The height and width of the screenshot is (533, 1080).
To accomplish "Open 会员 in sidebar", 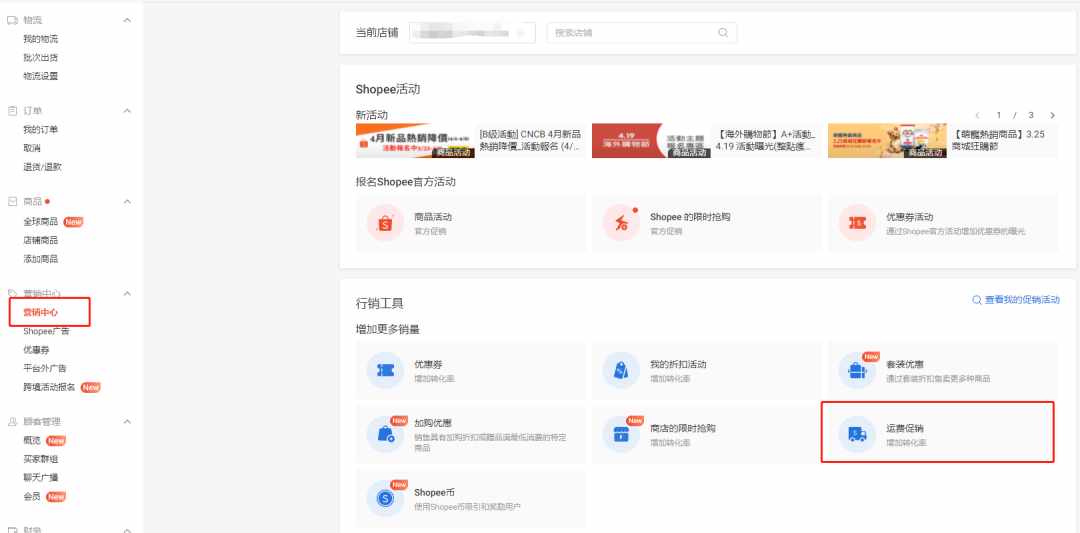I will click(x=32, y=497).
